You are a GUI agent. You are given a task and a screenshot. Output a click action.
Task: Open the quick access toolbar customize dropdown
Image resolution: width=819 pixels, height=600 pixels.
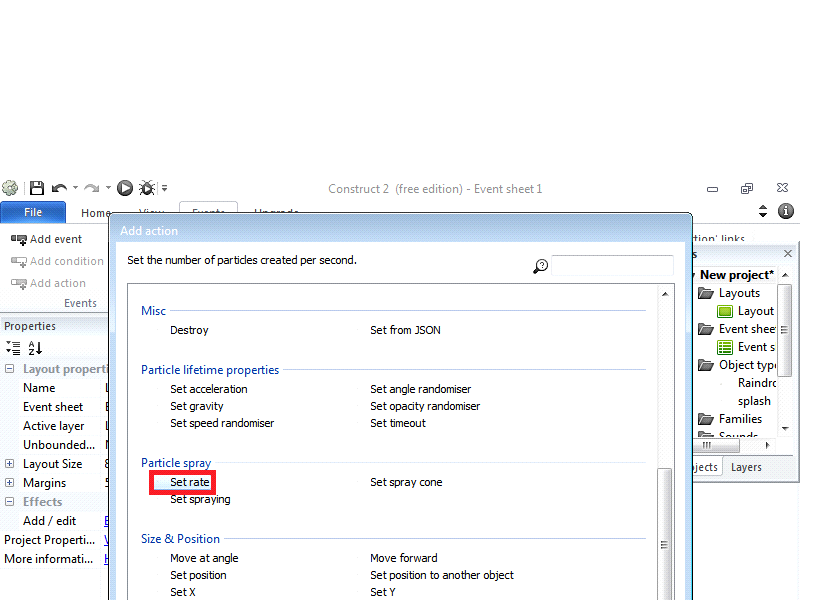pos(164,188)
